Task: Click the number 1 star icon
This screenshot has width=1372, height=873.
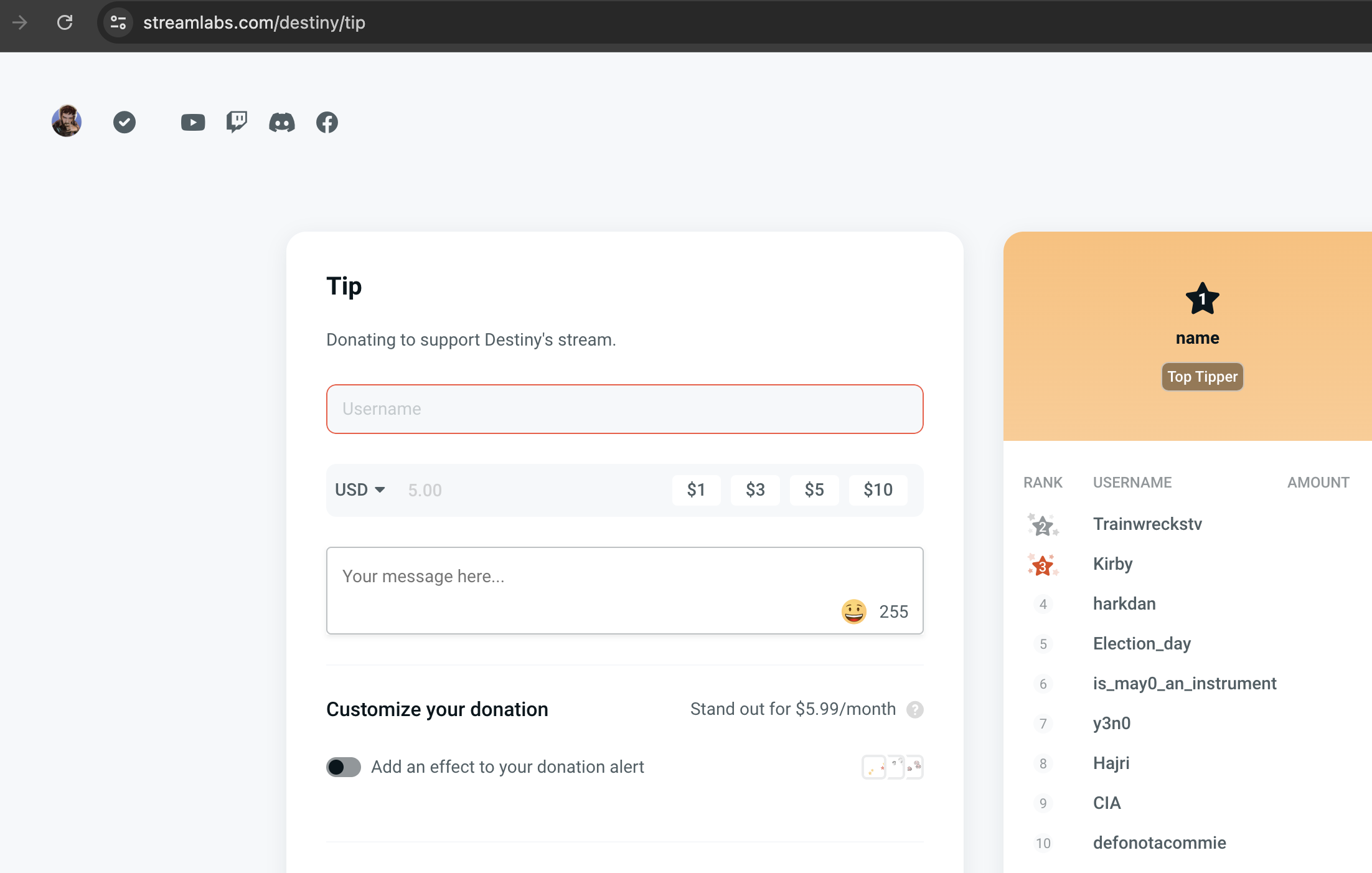Action: (x=1203, y=298)
